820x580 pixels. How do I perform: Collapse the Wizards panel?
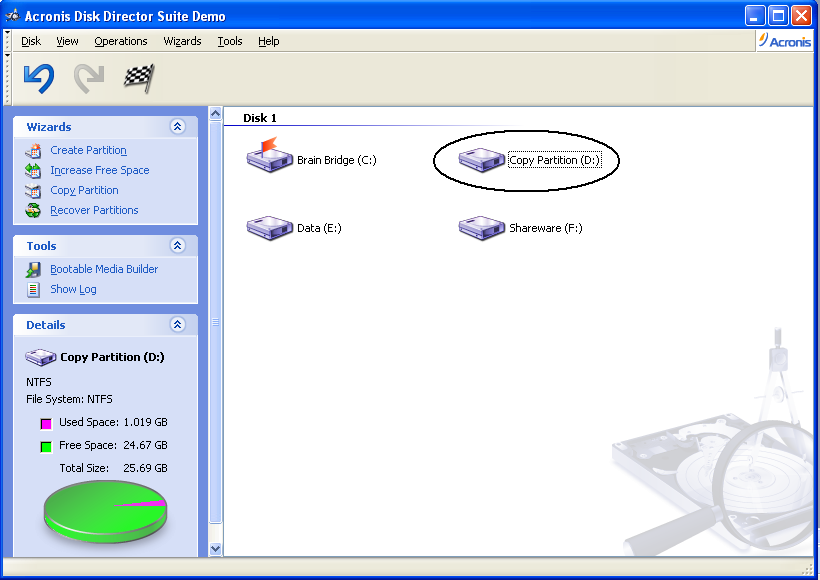(x=178, y=127)
